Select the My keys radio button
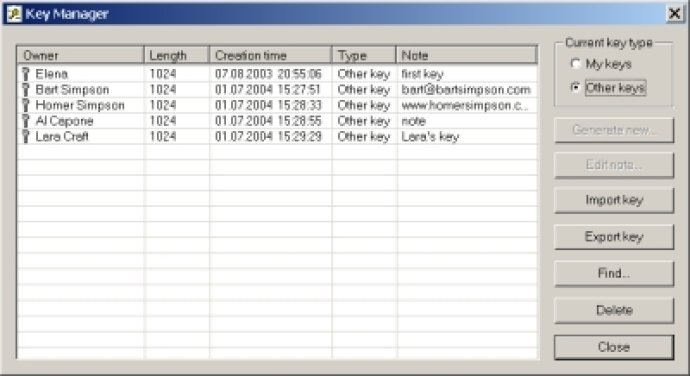 pyautogui.click(x=575, y=64)
